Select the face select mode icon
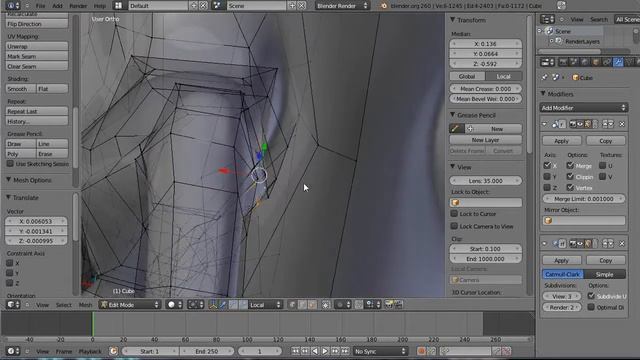 (312, 304)
